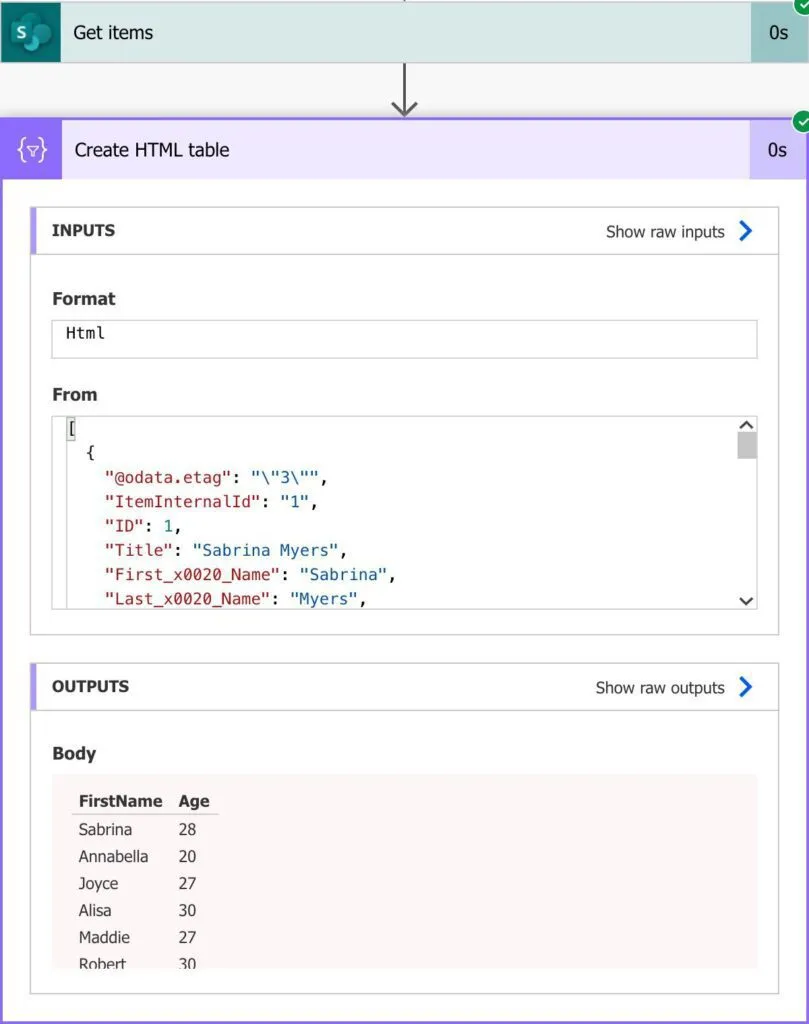The image size is (809, 1024).
Task: Click the blue chevron beside Show raw inputs
Action: point(745,231)
